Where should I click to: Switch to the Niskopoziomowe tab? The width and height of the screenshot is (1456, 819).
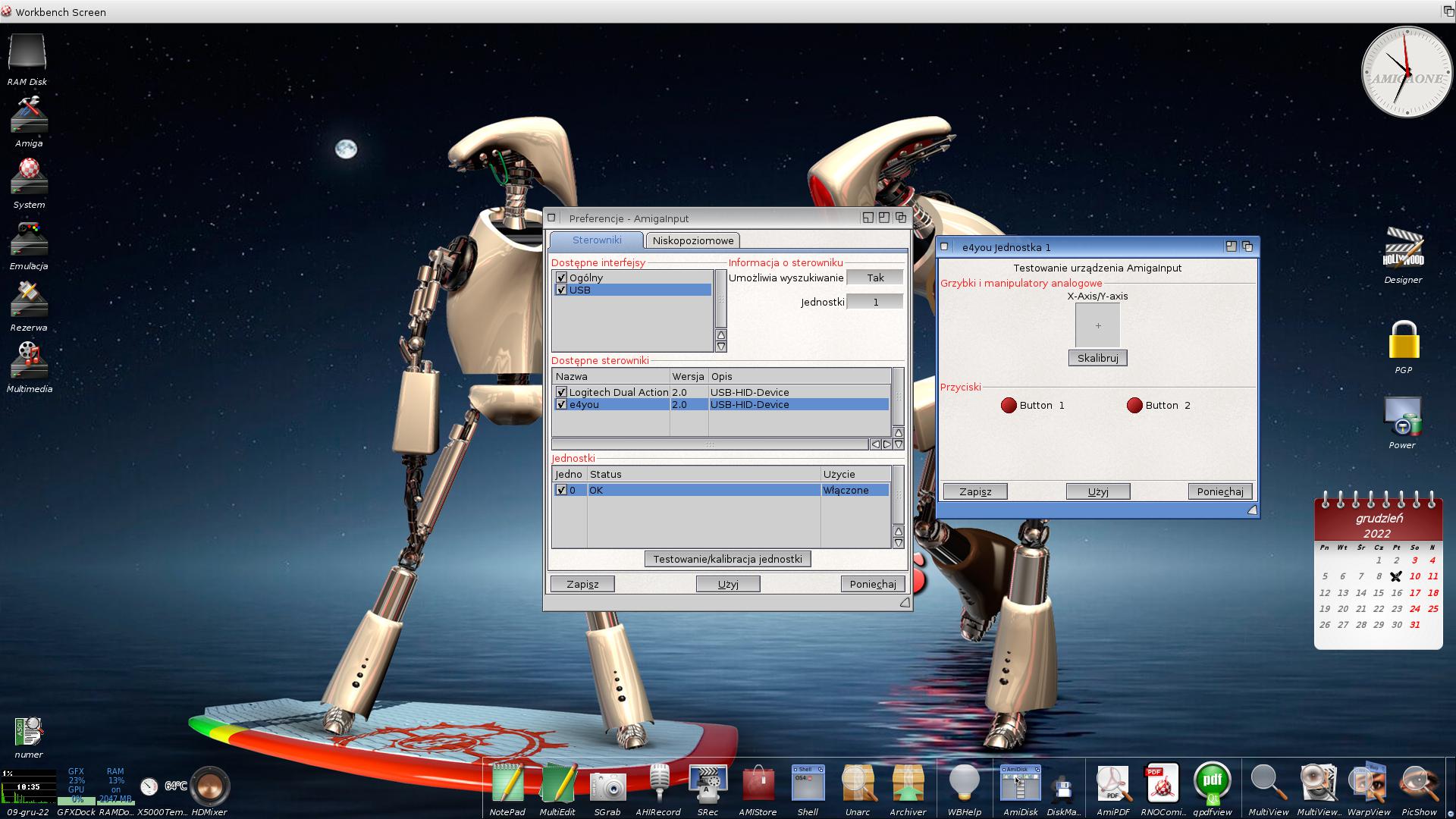(x=692, y=240)
